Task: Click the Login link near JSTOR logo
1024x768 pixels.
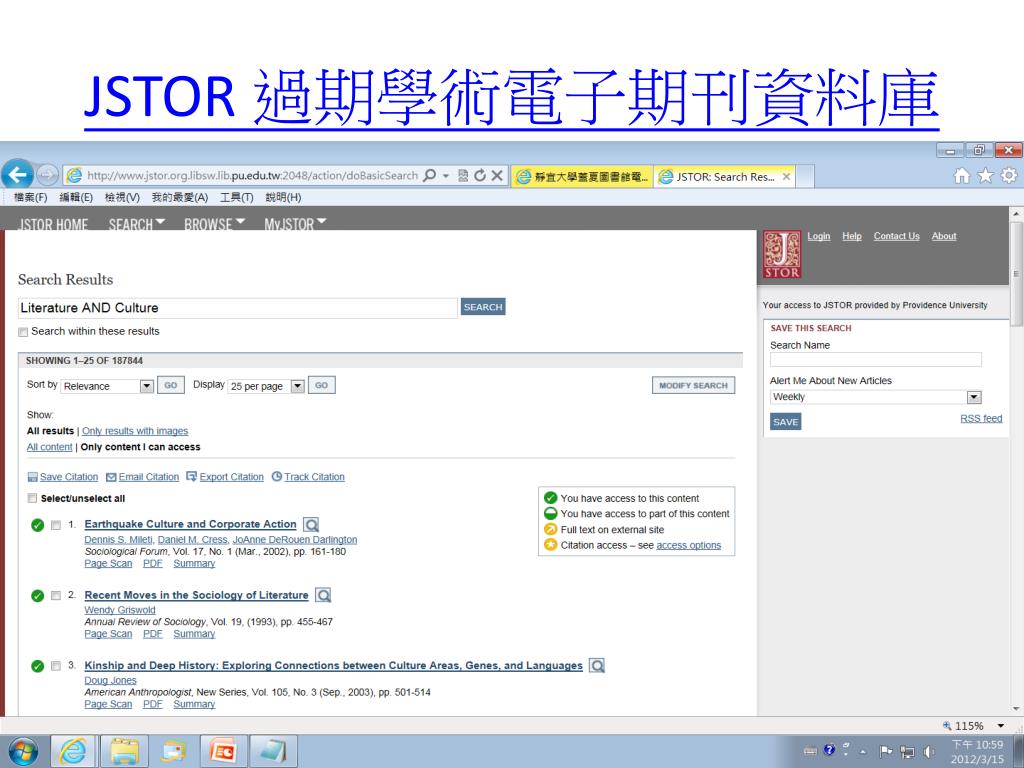Action: tap(819, 236)
